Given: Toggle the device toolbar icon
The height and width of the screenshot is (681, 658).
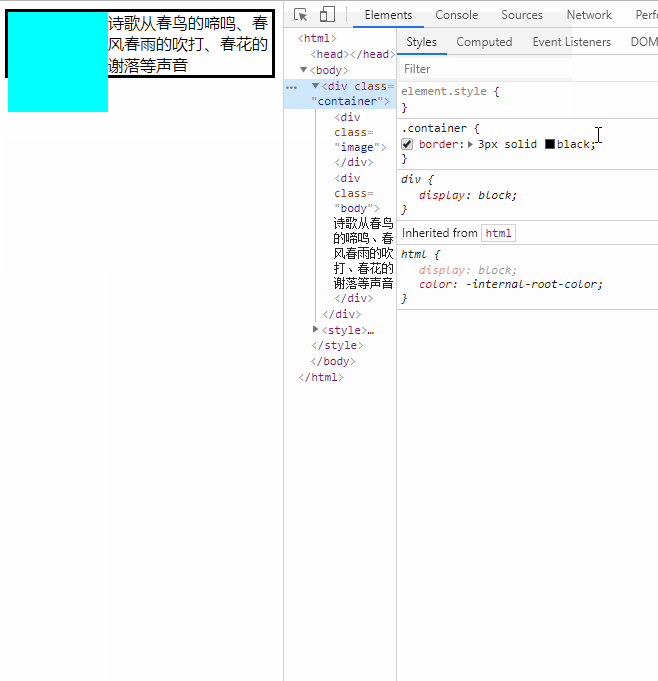Looking at the screenshot, I should pyautogui.click(x=327, y=14).
